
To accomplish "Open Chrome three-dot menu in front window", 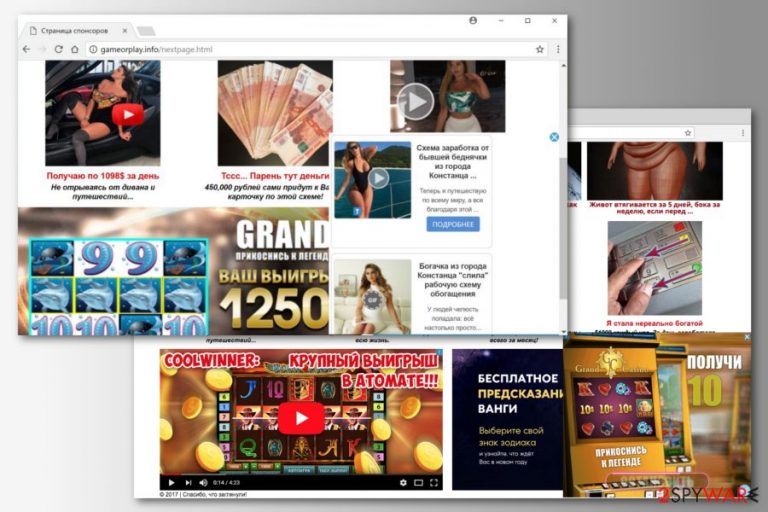I will click(558, 49).
